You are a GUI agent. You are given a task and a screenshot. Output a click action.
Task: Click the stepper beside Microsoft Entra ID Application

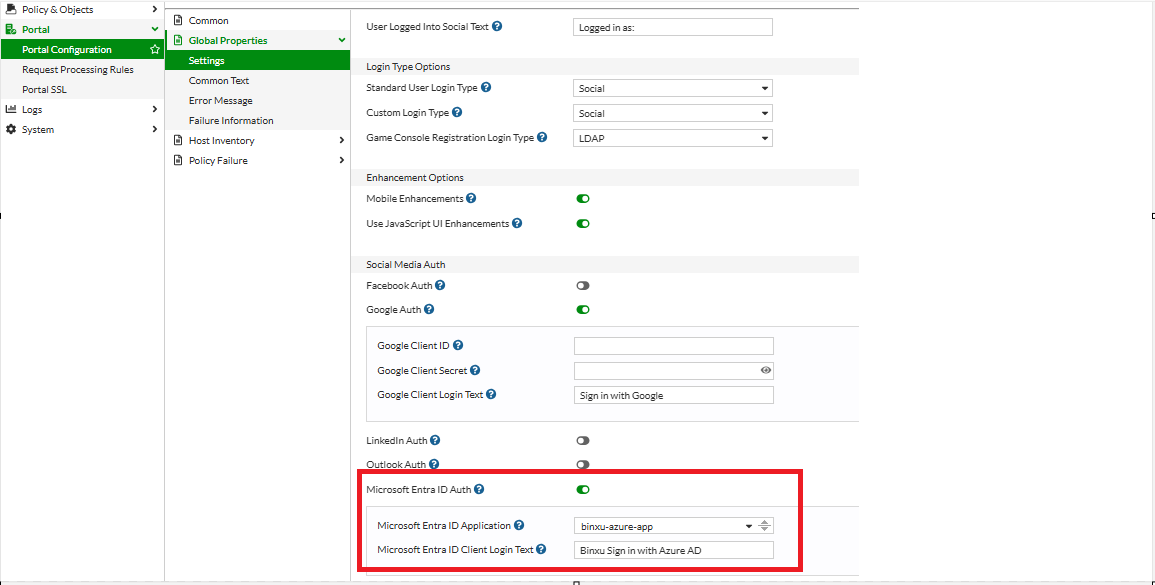(x=763, y=525)
